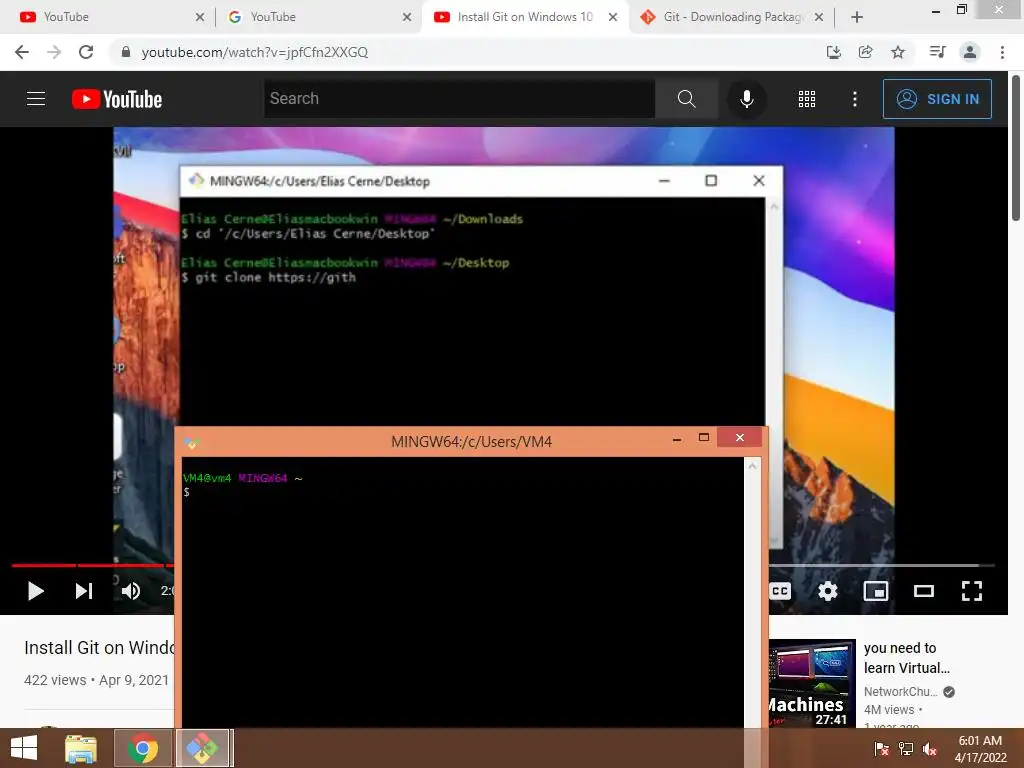Enter full screen video mode

972,591
